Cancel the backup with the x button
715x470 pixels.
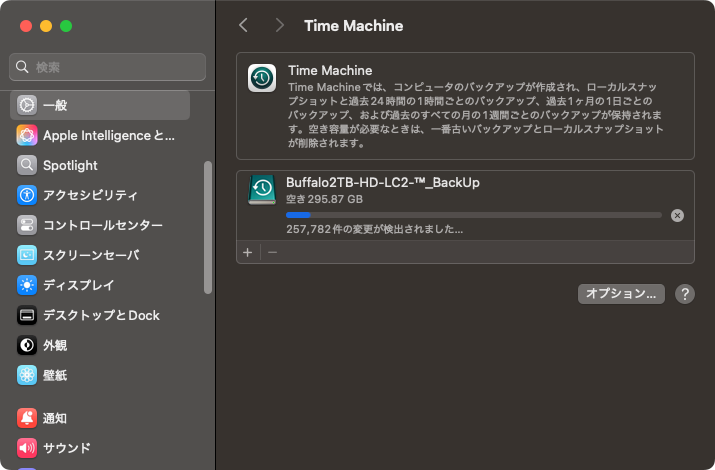click(x=677, y=215)
